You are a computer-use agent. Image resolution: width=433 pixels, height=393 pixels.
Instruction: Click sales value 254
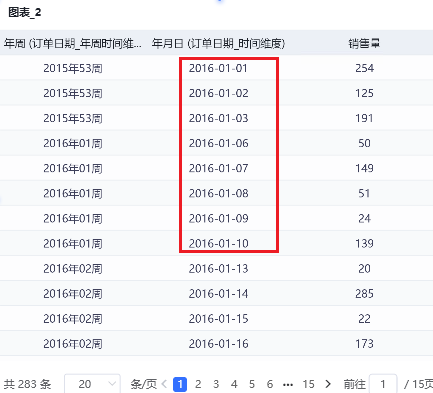[x=364, y=68]
